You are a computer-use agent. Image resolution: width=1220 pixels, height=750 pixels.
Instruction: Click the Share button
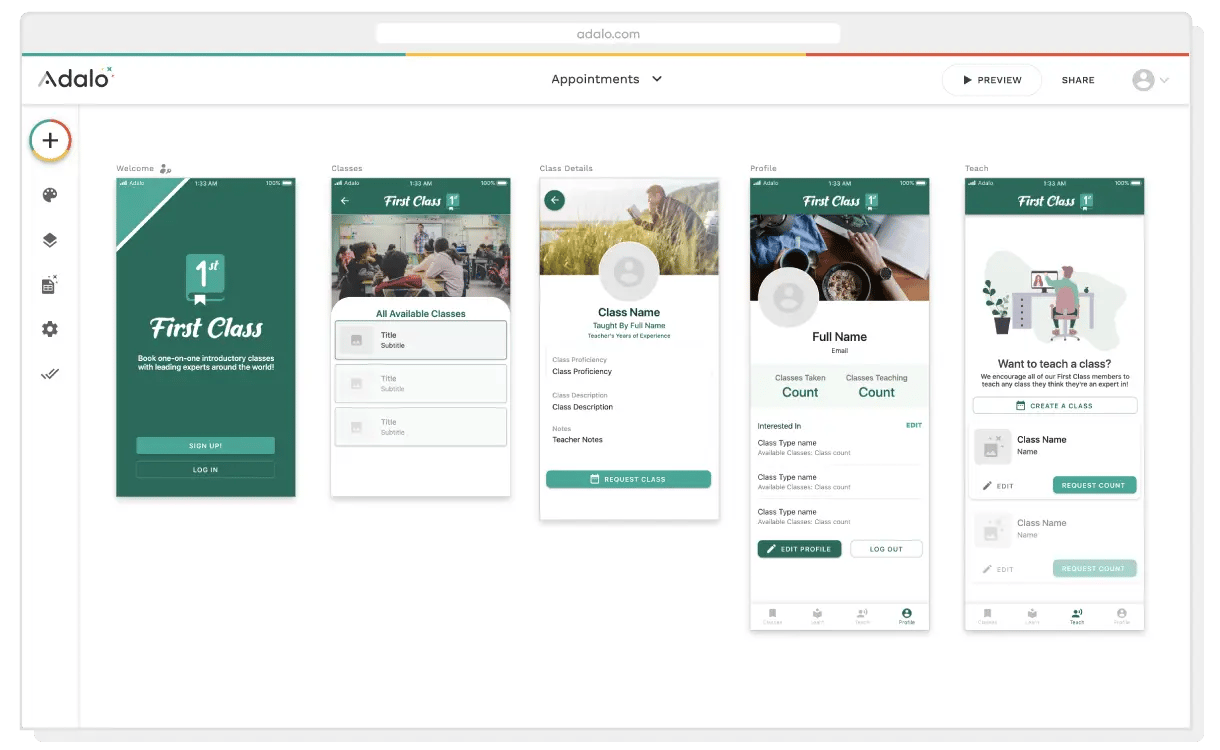click(1078, 80)
